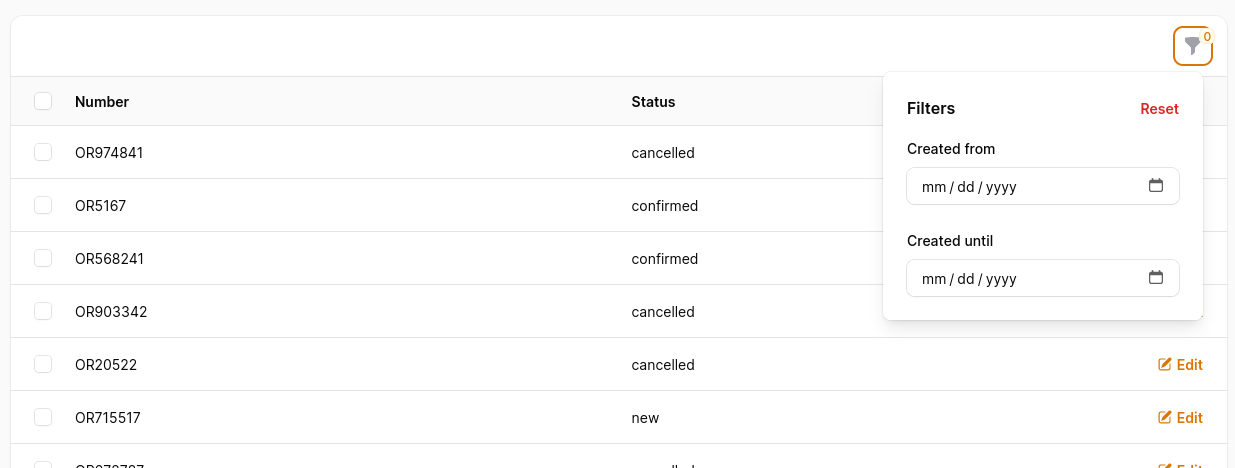Reset all filters
The height and width of the screenshot is (468, 1235).
(x=1159, y=109)
